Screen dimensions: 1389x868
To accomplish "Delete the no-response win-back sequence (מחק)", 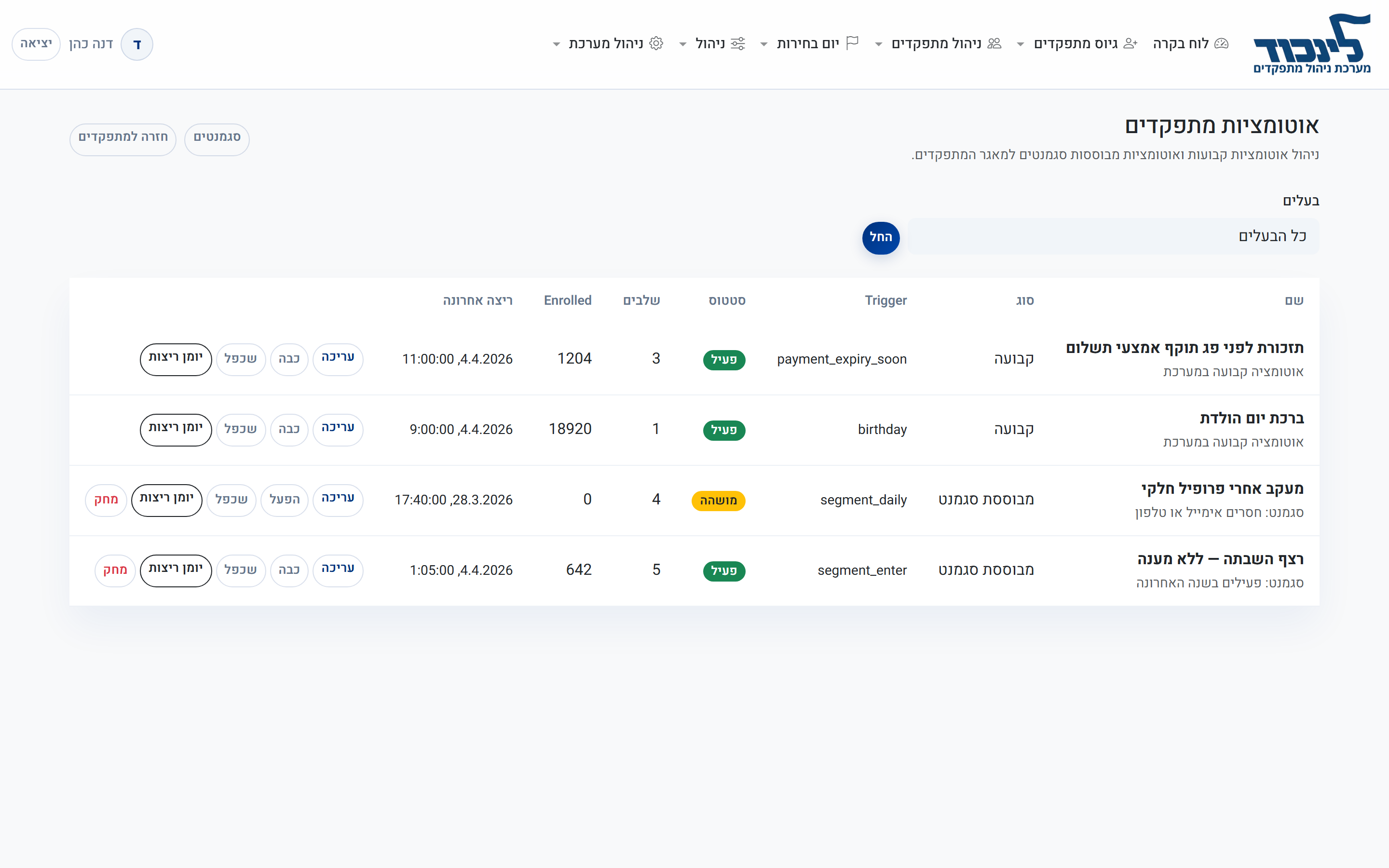I will 115,570.
